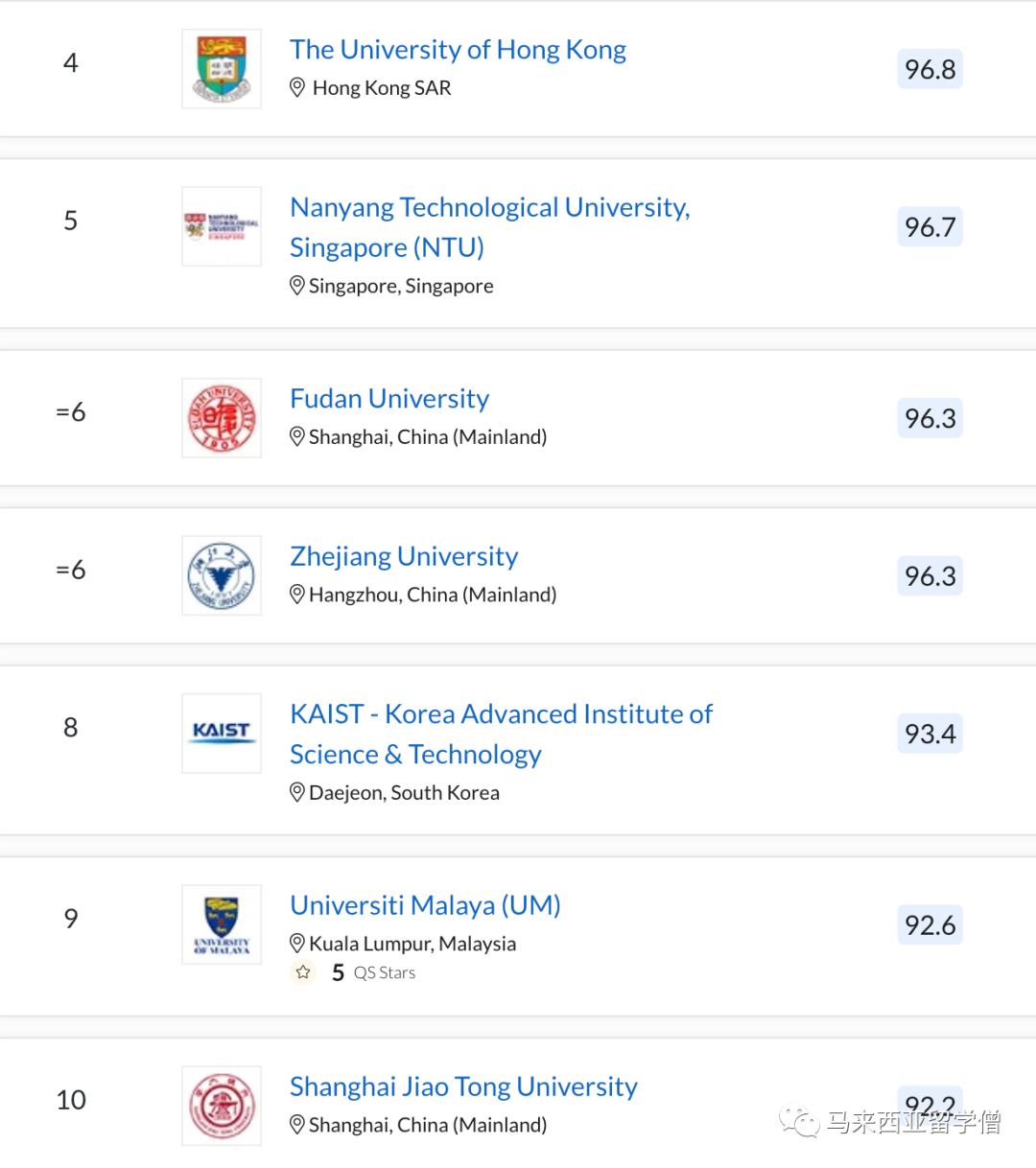Click the location pin beside Hangzhou, China

(296, 595)
